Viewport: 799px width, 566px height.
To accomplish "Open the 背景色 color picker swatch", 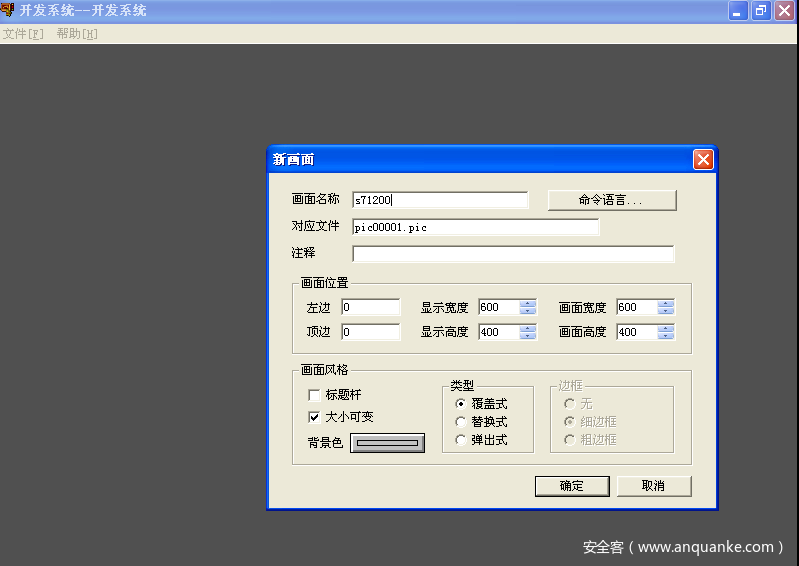I will (387, 443).
